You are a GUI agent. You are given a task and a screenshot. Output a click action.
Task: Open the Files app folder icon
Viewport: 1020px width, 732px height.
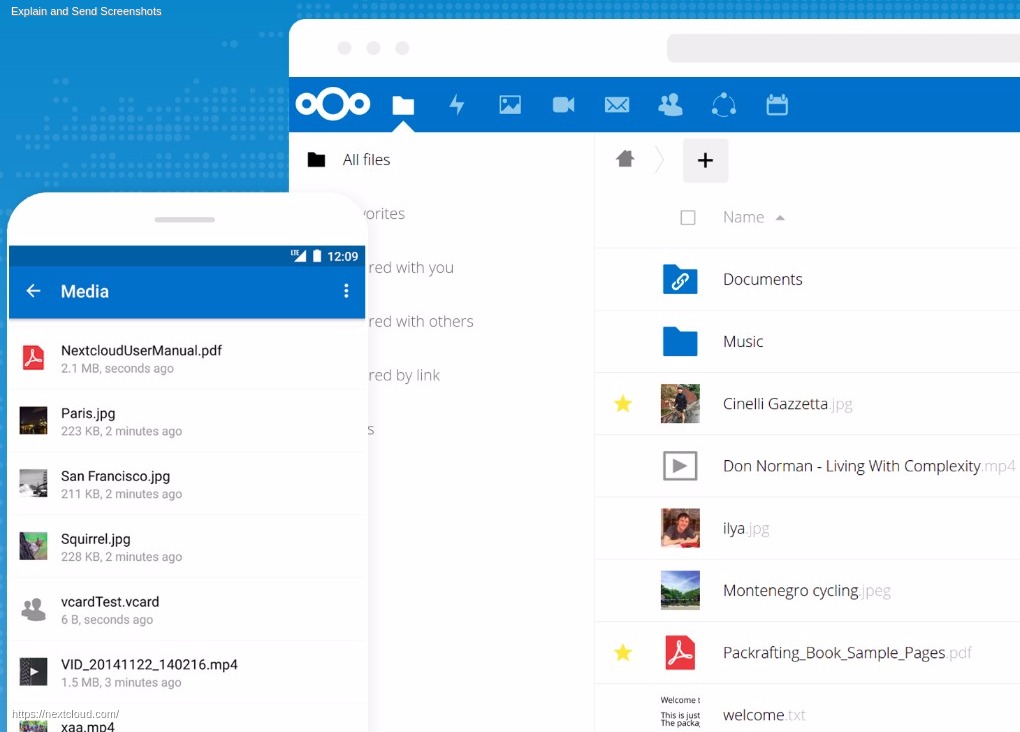[403, 105]
